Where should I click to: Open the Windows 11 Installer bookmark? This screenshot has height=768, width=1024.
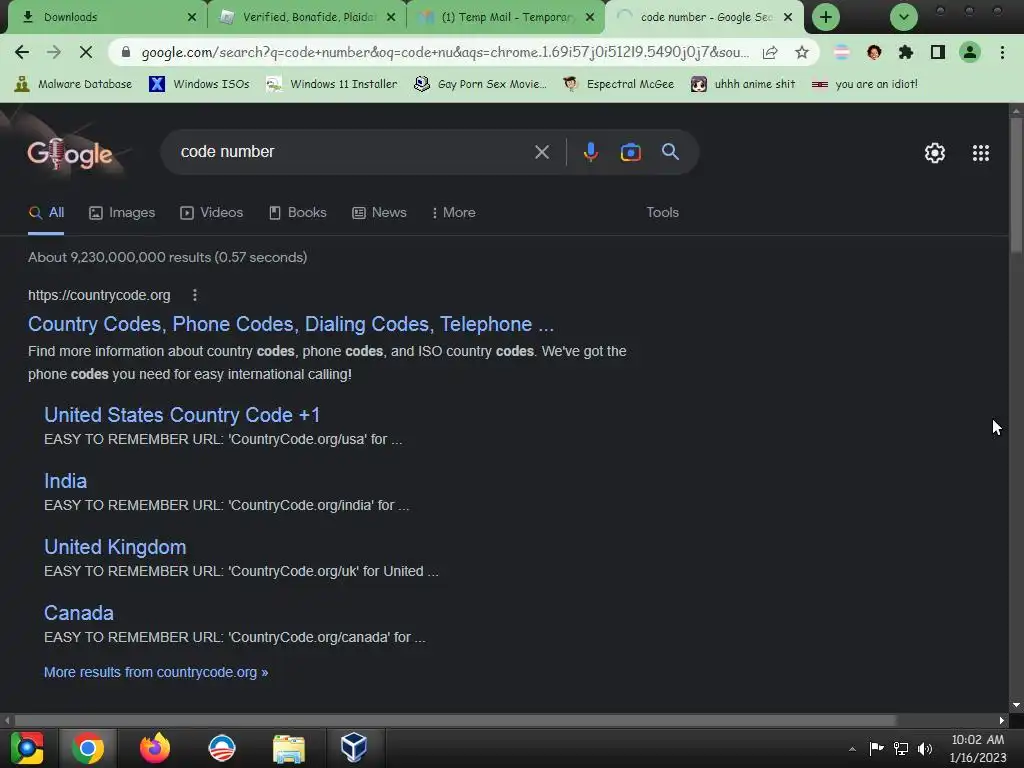tap(332, 84)
